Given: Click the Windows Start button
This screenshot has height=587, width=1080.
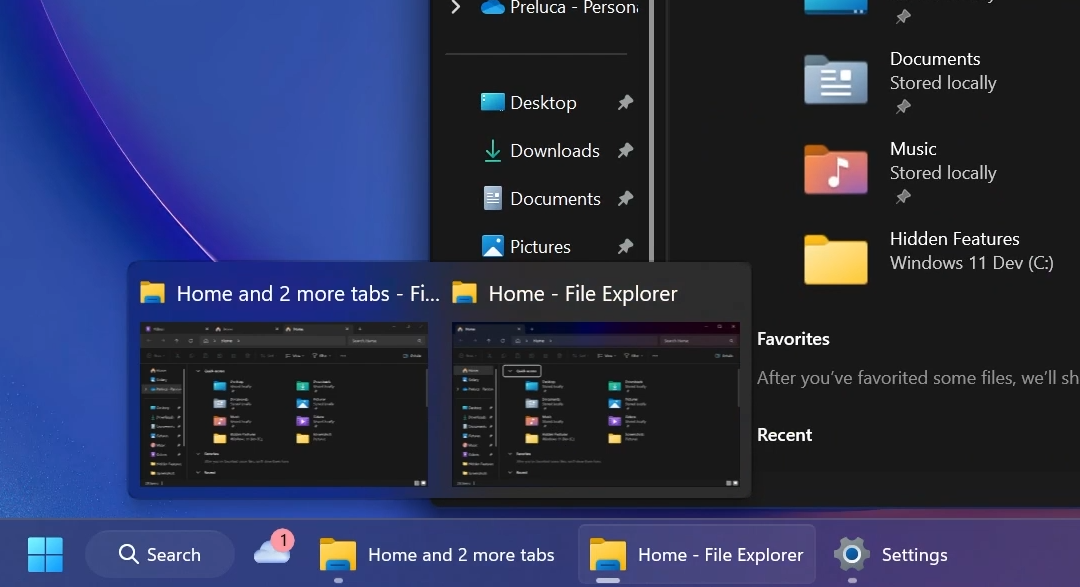Looking at the screenshot, I should (x=46, y=553).
